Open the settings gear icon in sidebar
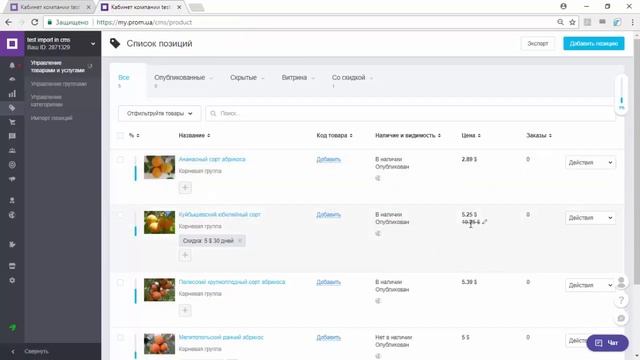640x360 pixels. pos(12,280)
